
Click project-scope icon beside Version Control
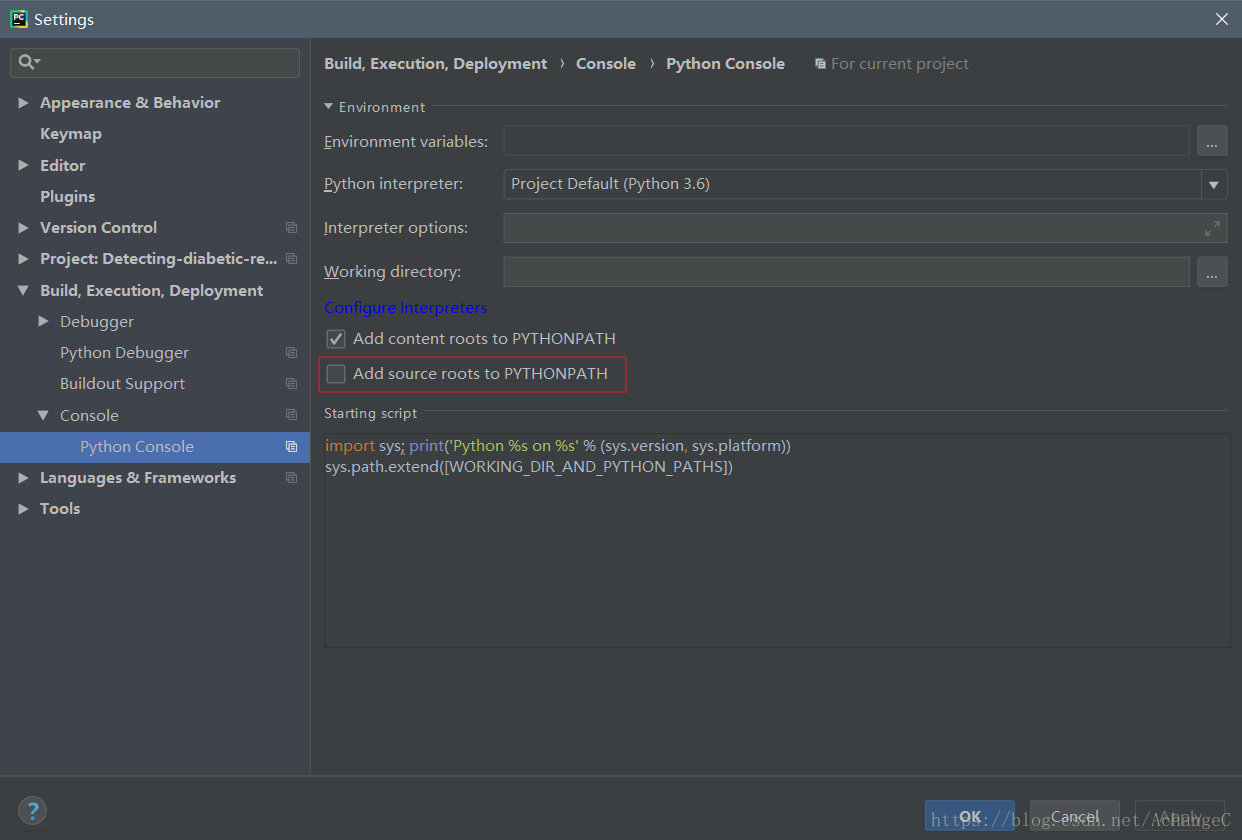coord(291,228)
